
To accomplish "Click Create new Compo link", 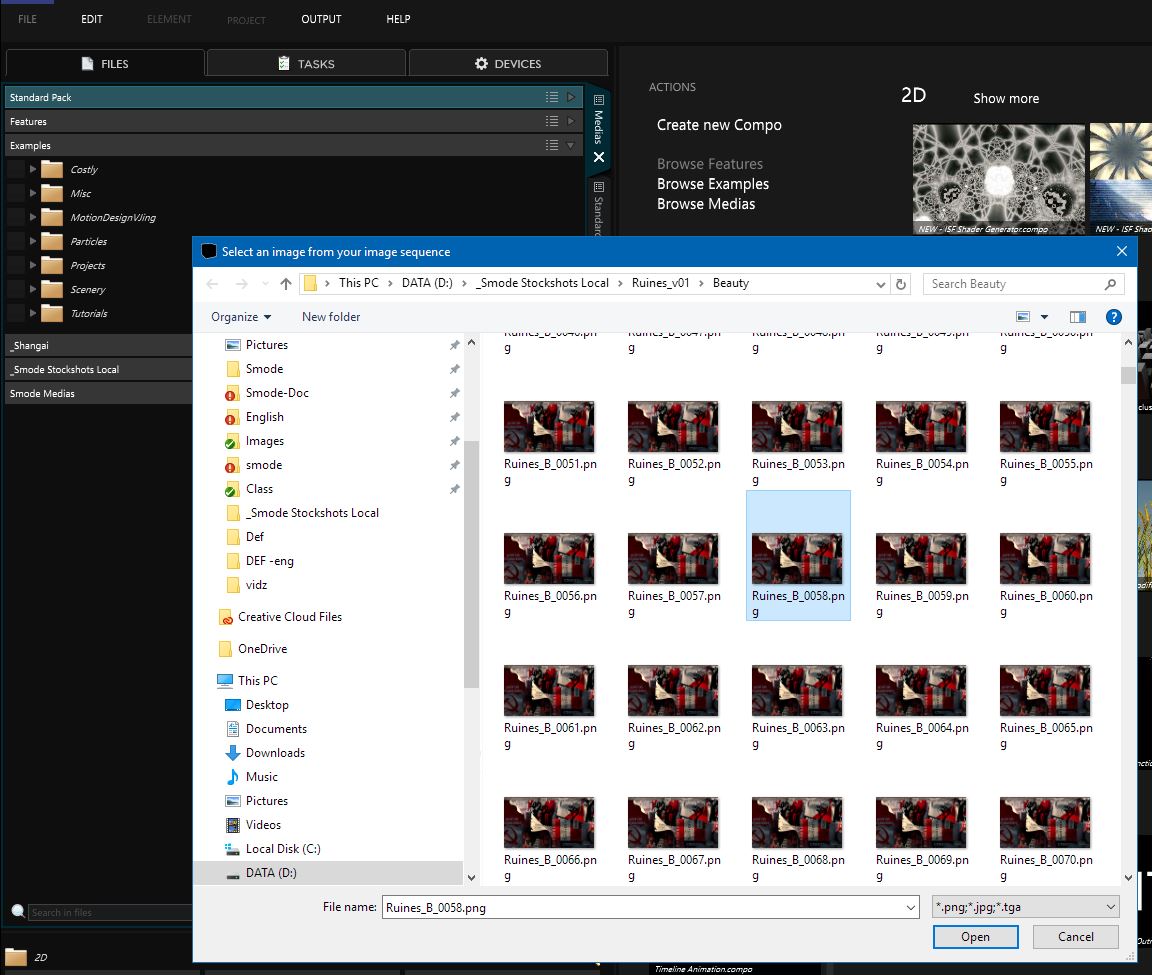I will 719,125.
